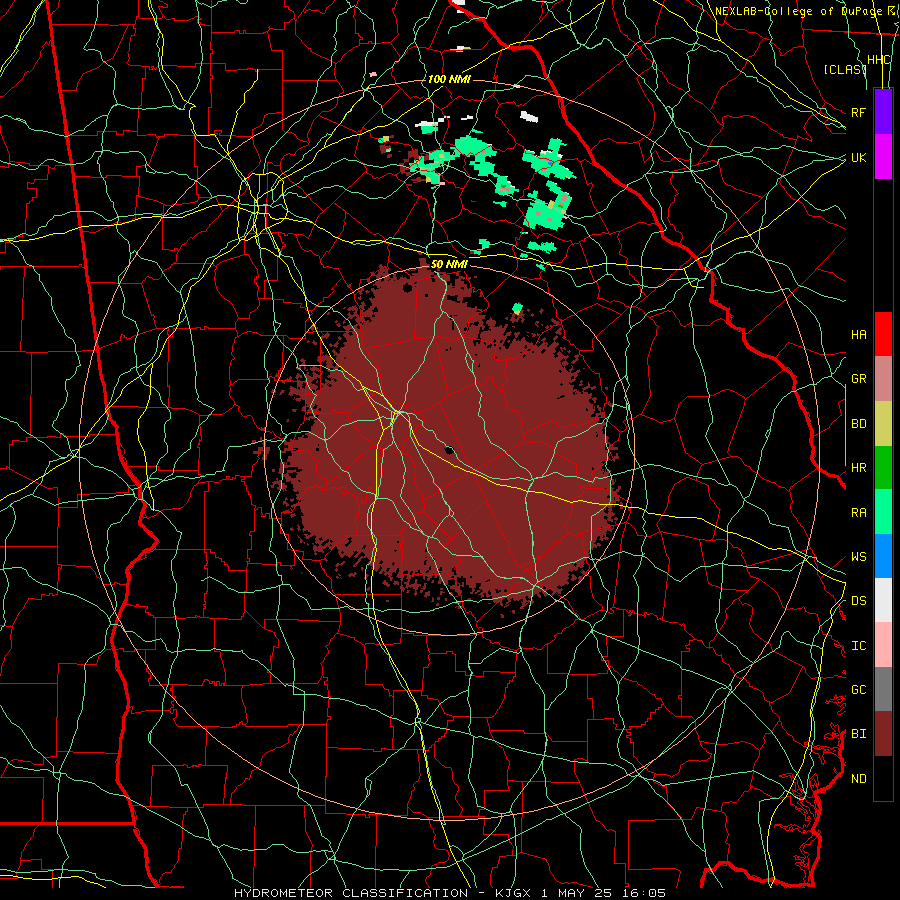Click the BD yellow legend swatch
The height and width of the screenshot is (900, 900).
click(883, 424)
